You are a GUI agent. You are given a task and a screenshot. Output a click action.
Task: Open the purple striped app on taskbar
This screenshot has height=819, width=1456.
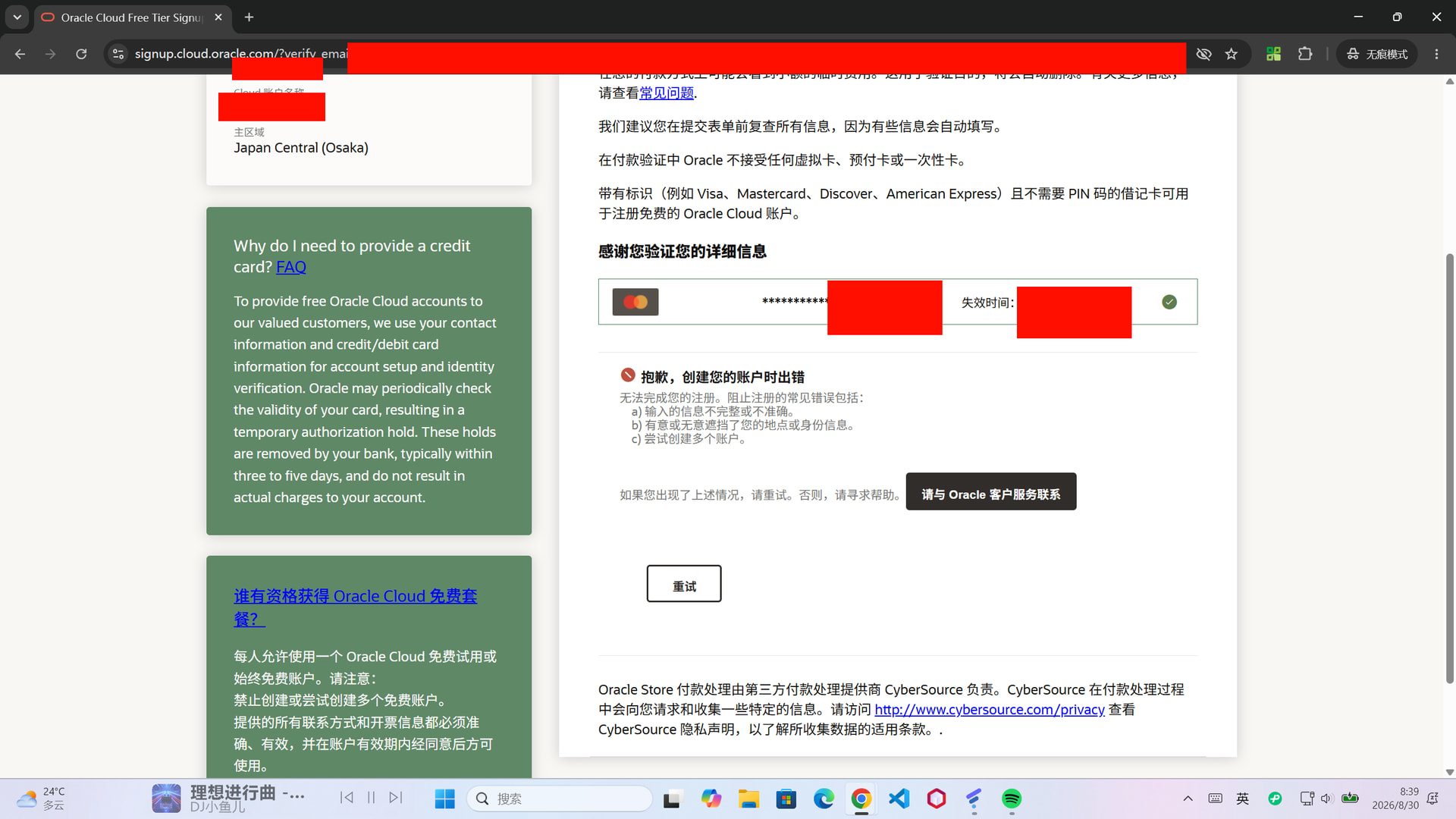(974, 799)
